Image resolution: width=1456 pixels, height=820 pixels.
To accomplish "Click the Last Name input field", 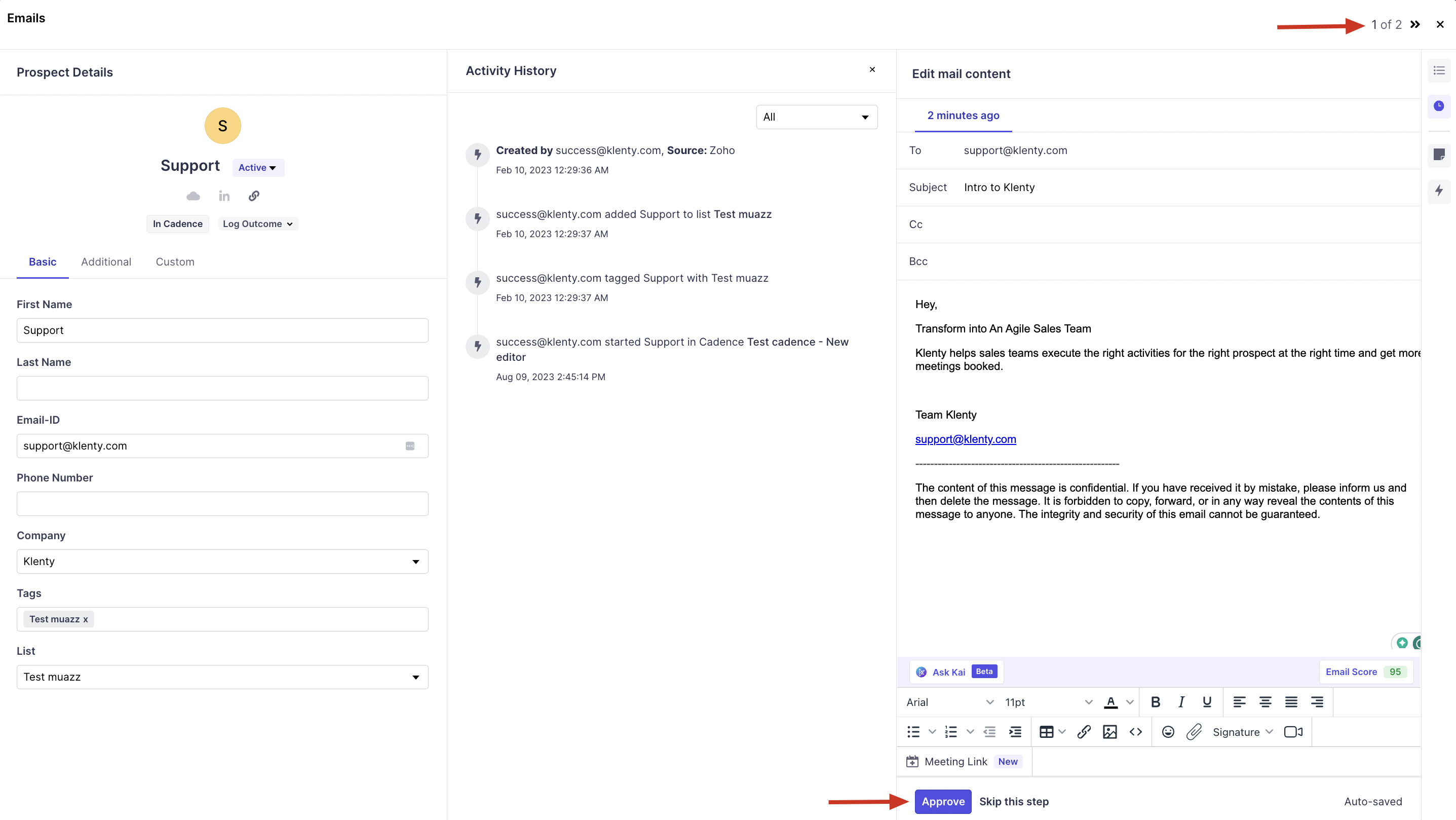I will (222, 388).
